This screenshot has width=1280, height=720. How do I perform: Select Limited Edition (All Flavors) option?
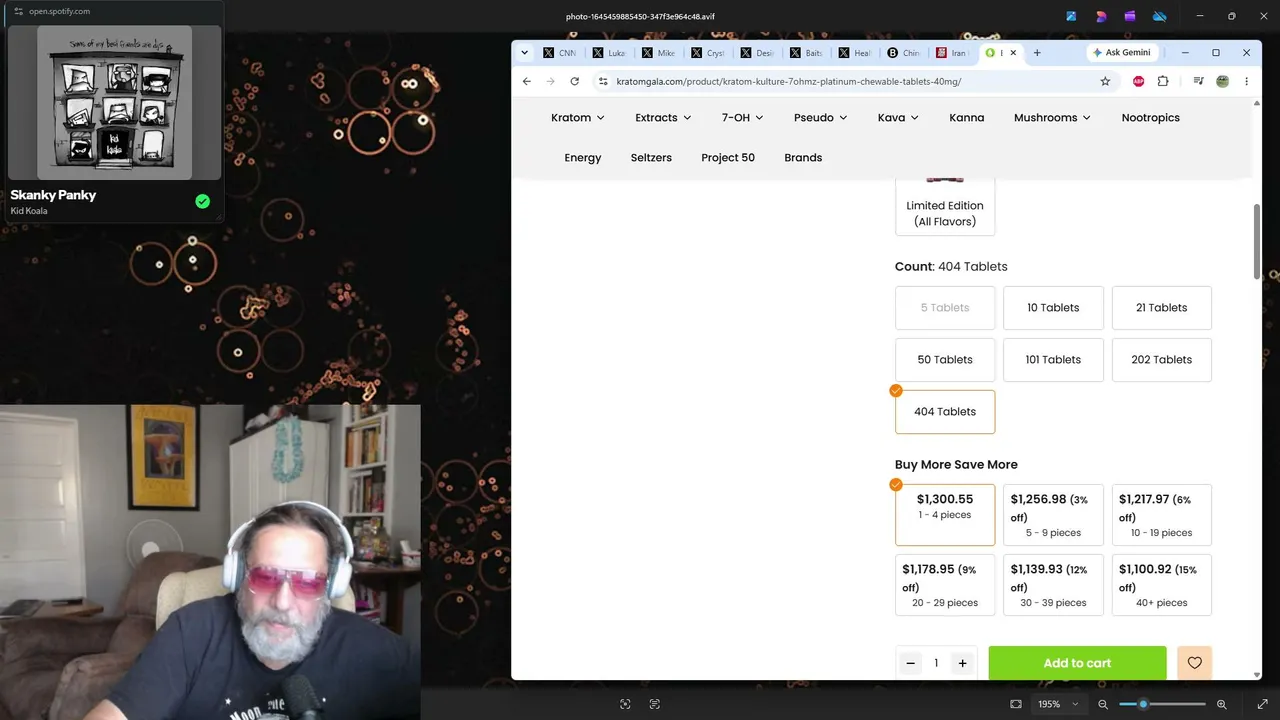[x=945, y=207]
